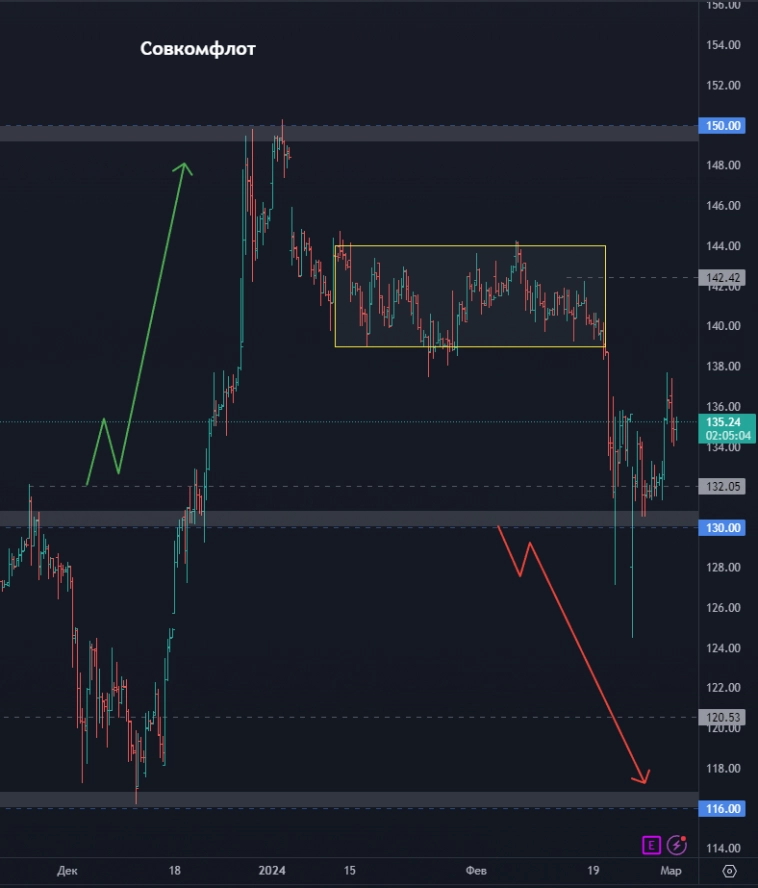Screen dimensions: 758x888
Task: Select the Совкомфлот text label
Action: (x=198, y=49)
